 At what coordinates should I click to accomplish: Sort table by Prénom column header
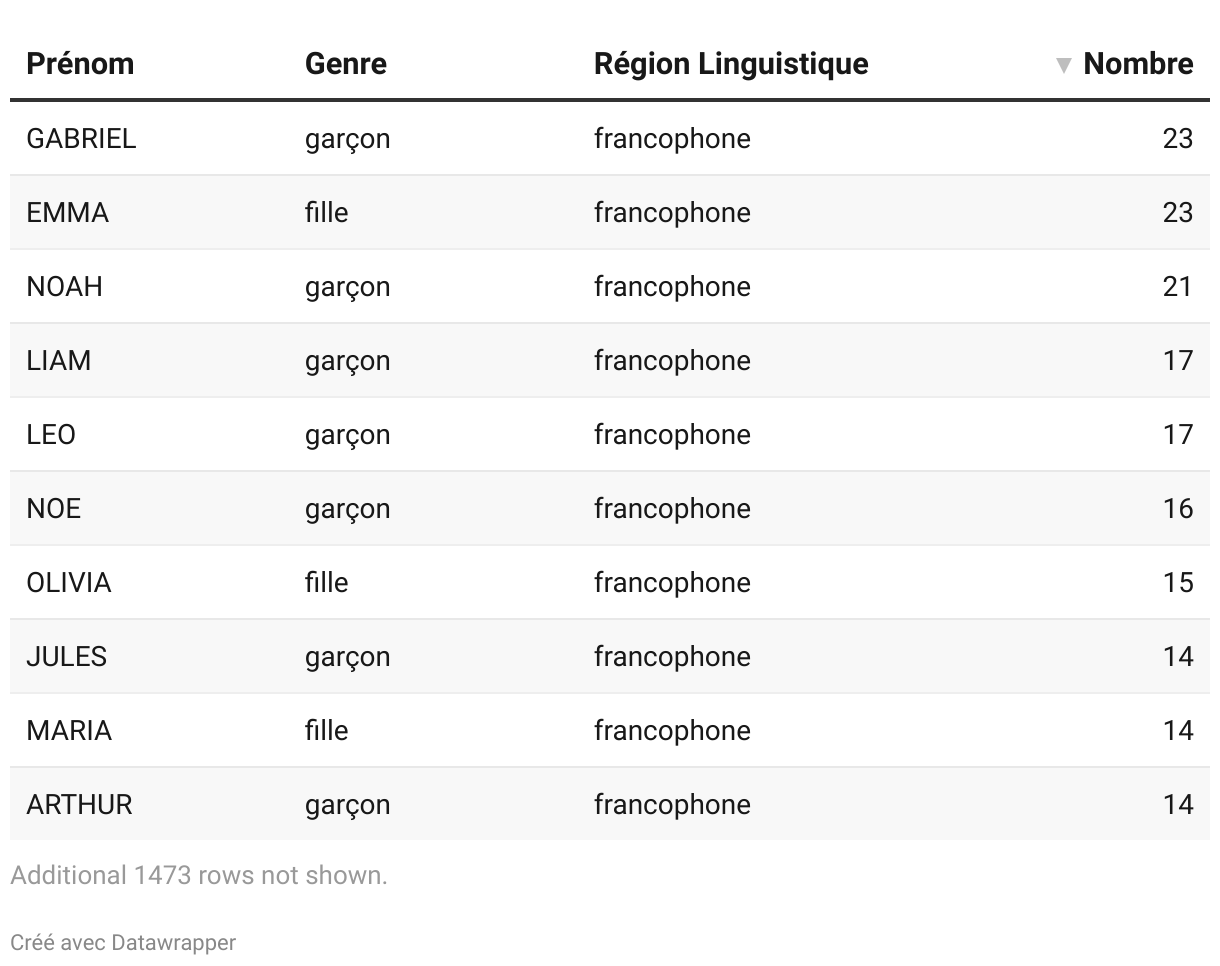[x=80, y=64]
